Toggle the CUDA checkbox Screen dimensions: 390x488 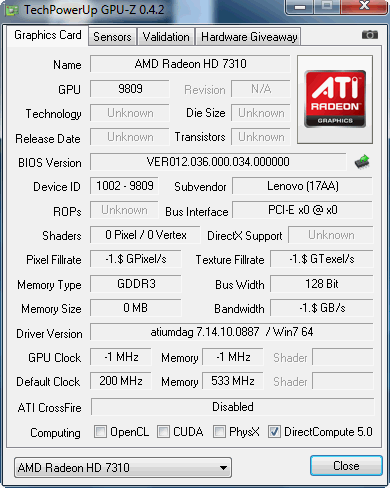point(163,431)
